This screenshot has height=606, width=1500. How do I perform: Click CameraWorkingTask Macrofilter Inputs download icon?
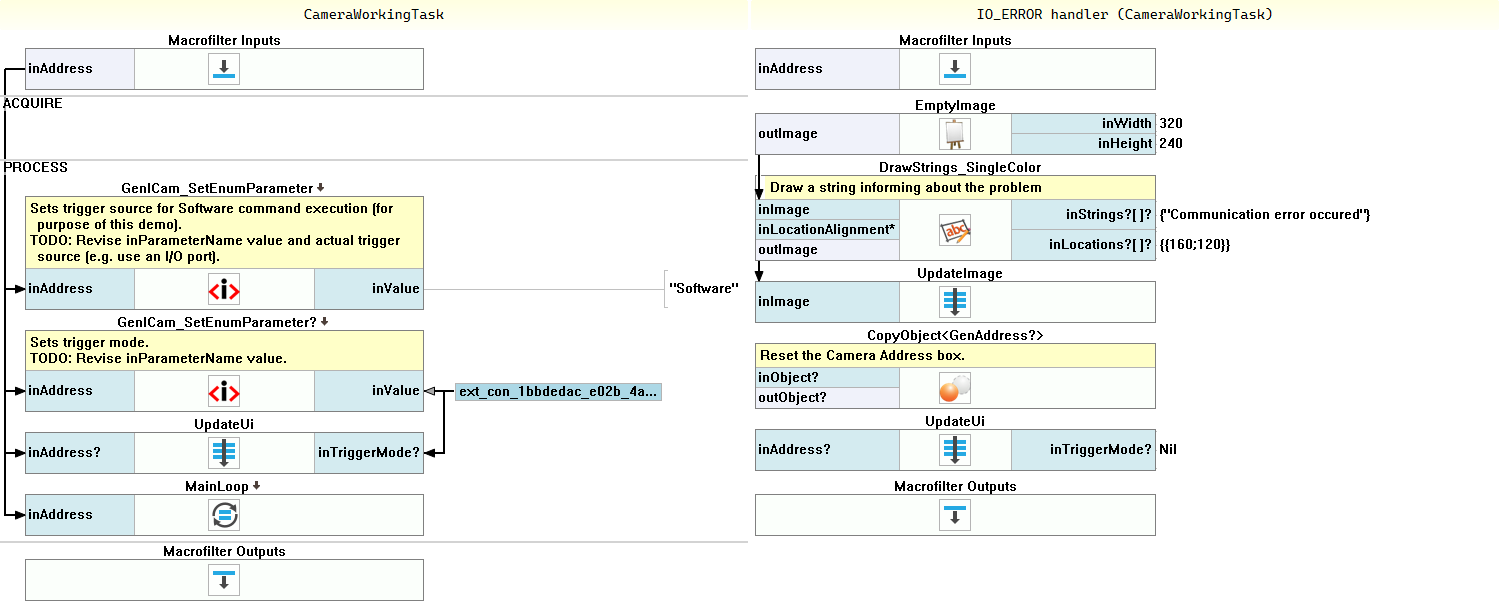224,69
